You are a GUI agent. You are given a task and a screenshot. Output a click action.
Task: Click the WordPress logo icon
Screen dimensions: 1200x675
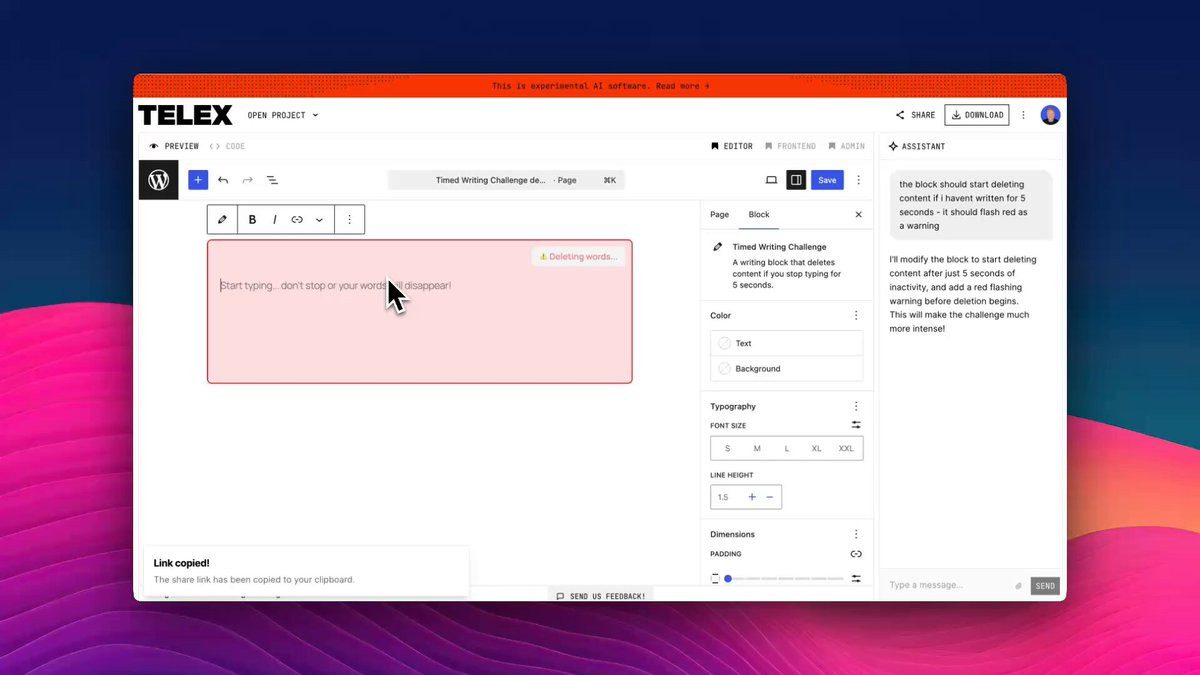(158, 180)
